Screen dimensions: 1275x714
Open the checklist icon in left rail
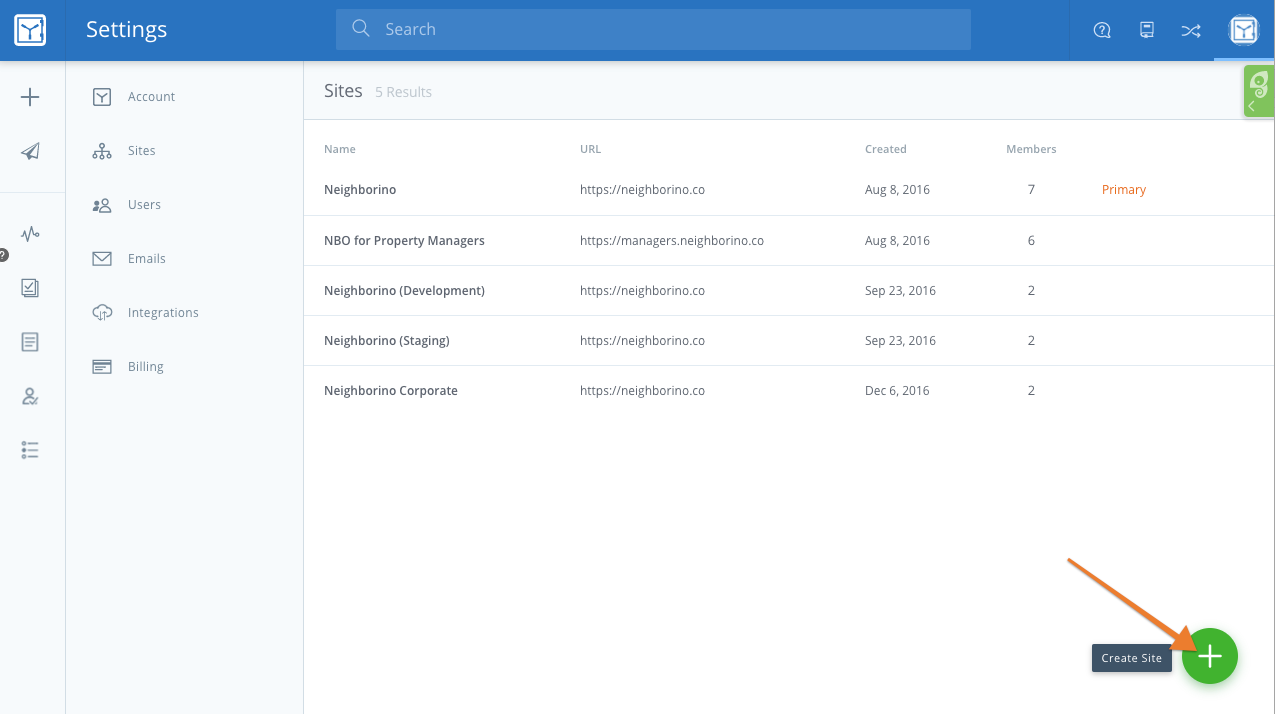tap(30, 288)
